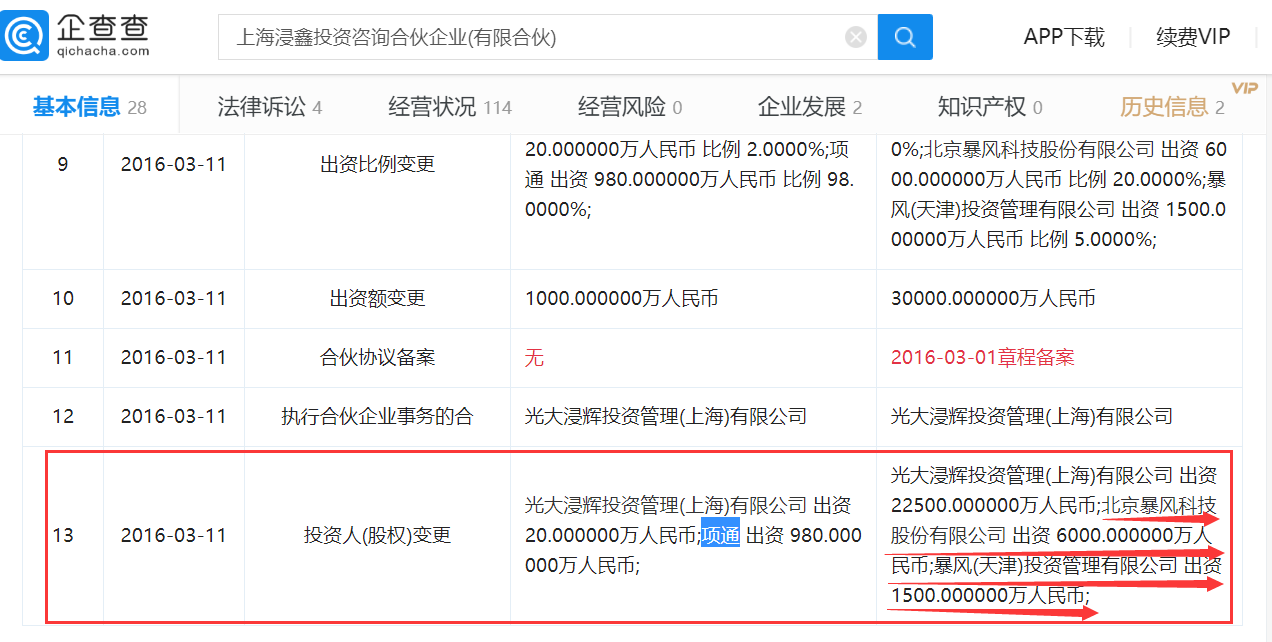Click 续费VIP link
The height and width of the screenshot is (642, 1272).
pos(1193,37)
